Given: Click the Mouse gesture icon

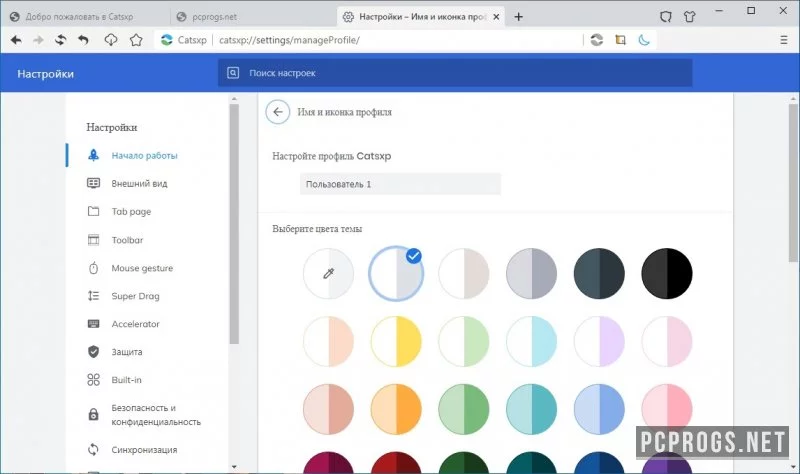Looking at the screenshot, I should pyautogui.click(x=93, y=268).
